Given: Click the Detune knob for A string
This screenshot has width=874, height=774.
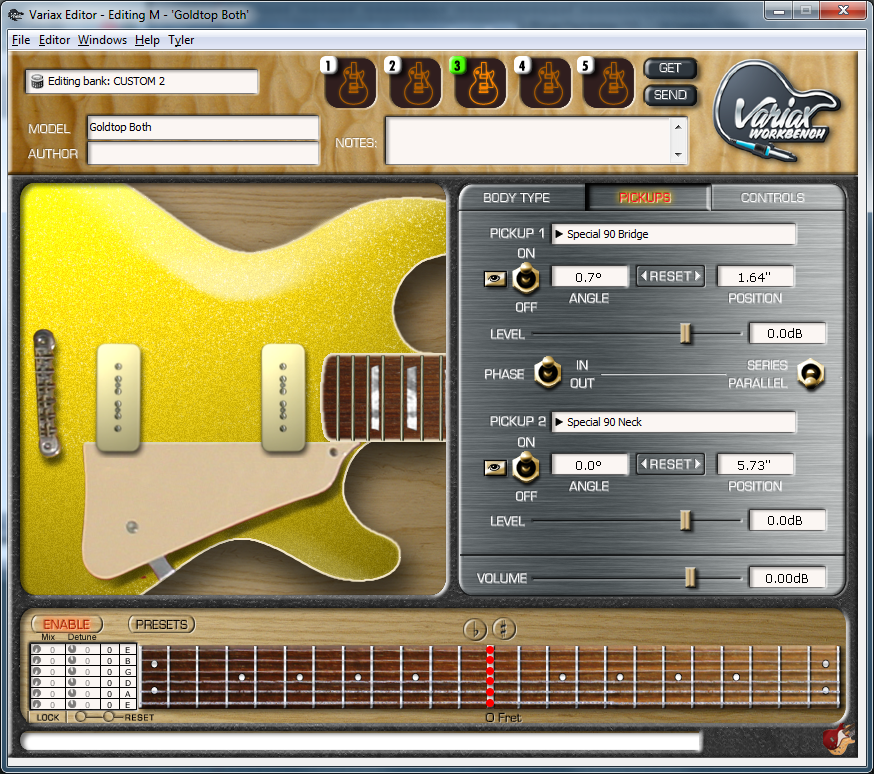Looking at the screenshot, I should pos(72,693).
